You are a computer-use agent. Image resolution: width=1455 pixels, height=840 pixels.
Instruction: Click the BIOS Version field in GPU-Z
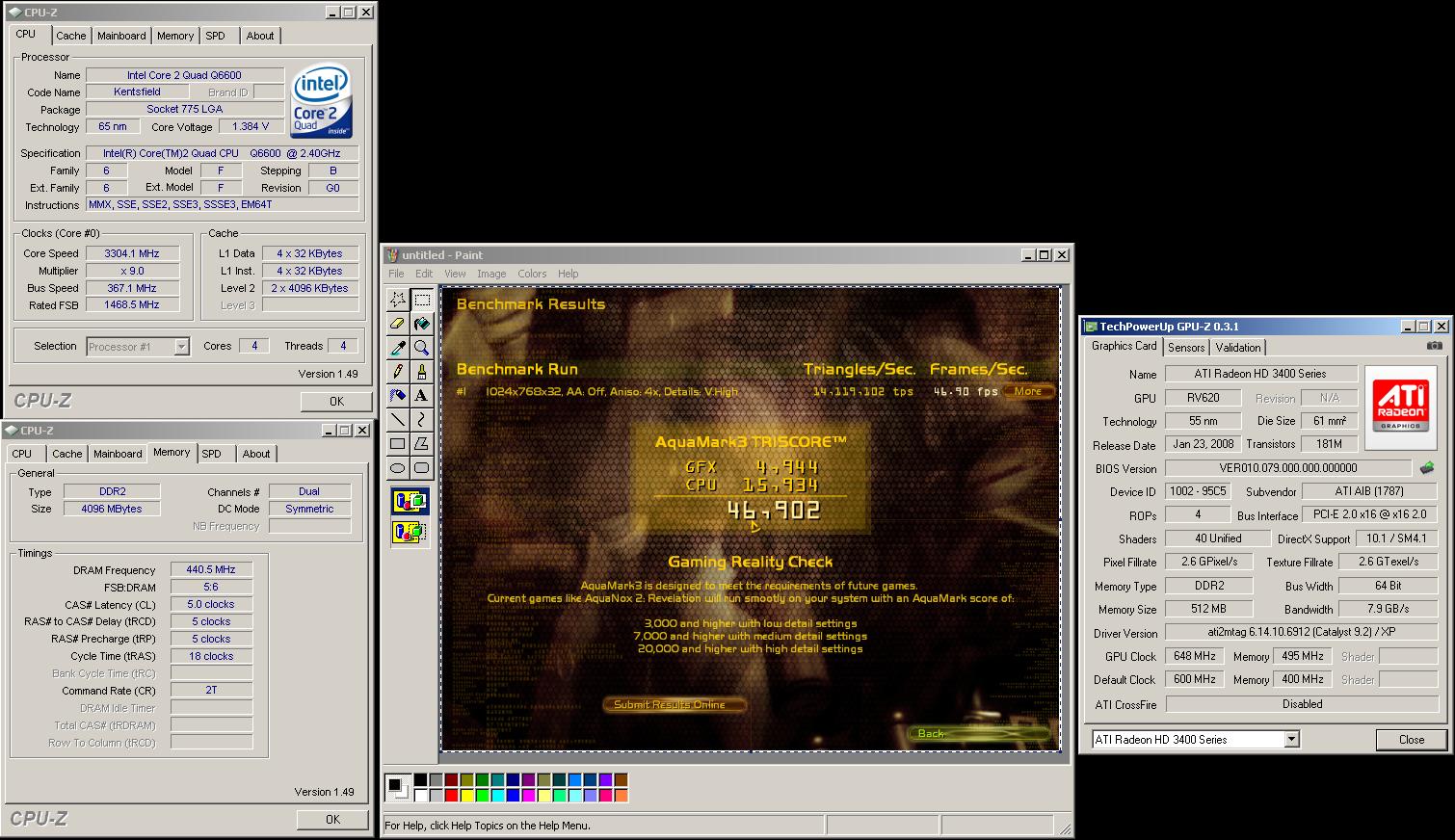click(x=1289, y=468)
